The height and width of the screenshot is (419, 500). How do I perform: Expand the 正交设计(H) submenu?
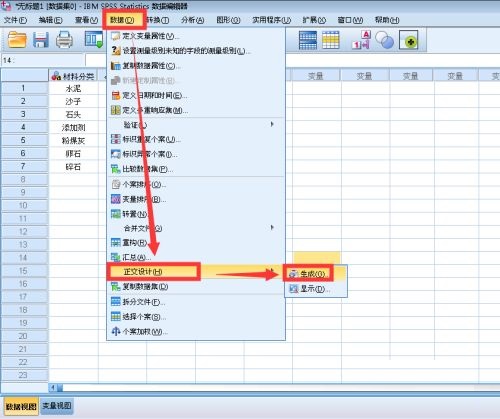coord(196,272)
